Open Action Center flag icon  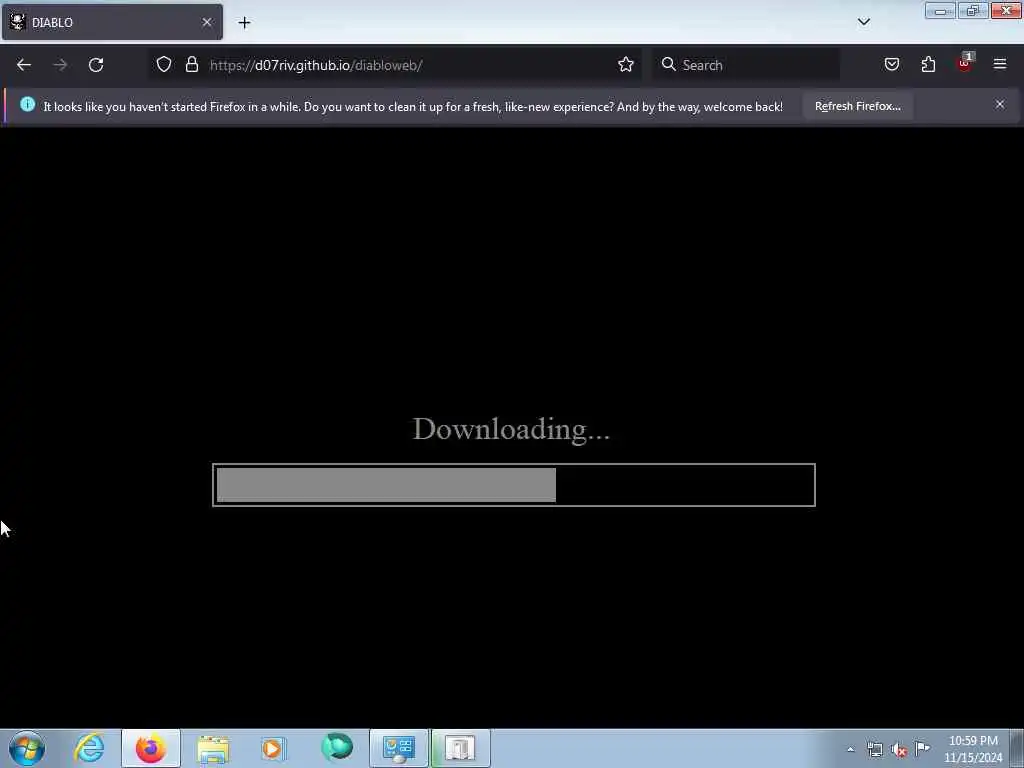click(922, 749)
